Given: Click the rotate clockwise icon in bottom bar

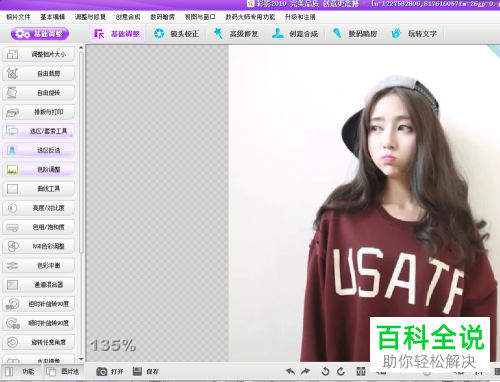Looking at the screenshot, I should pyautogui.click(x=341, y=371).
